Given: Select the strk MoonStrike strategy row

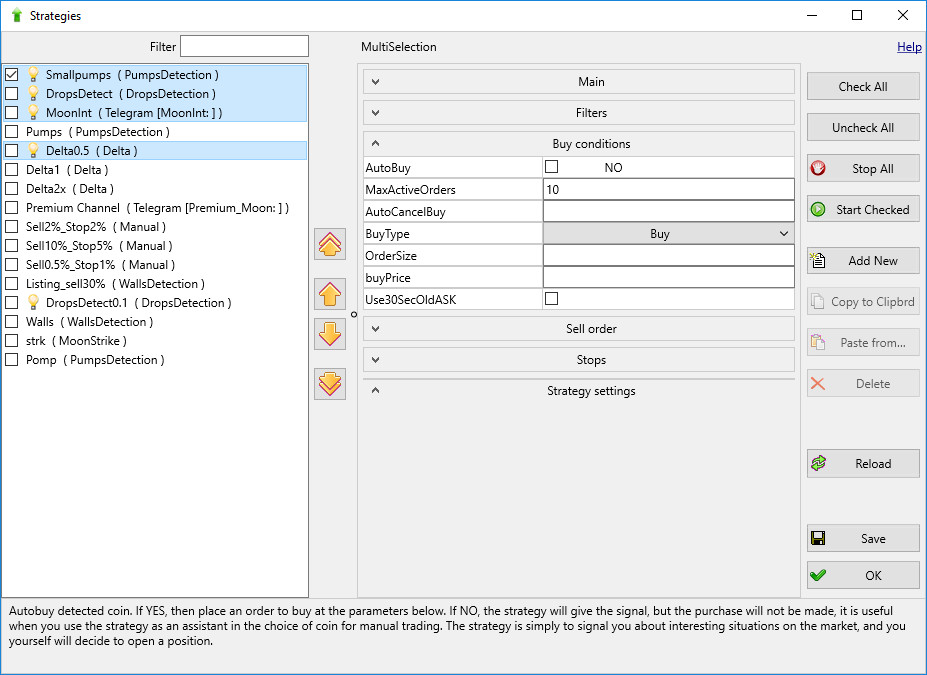Looking at the screenshot, I should point(155,340).
